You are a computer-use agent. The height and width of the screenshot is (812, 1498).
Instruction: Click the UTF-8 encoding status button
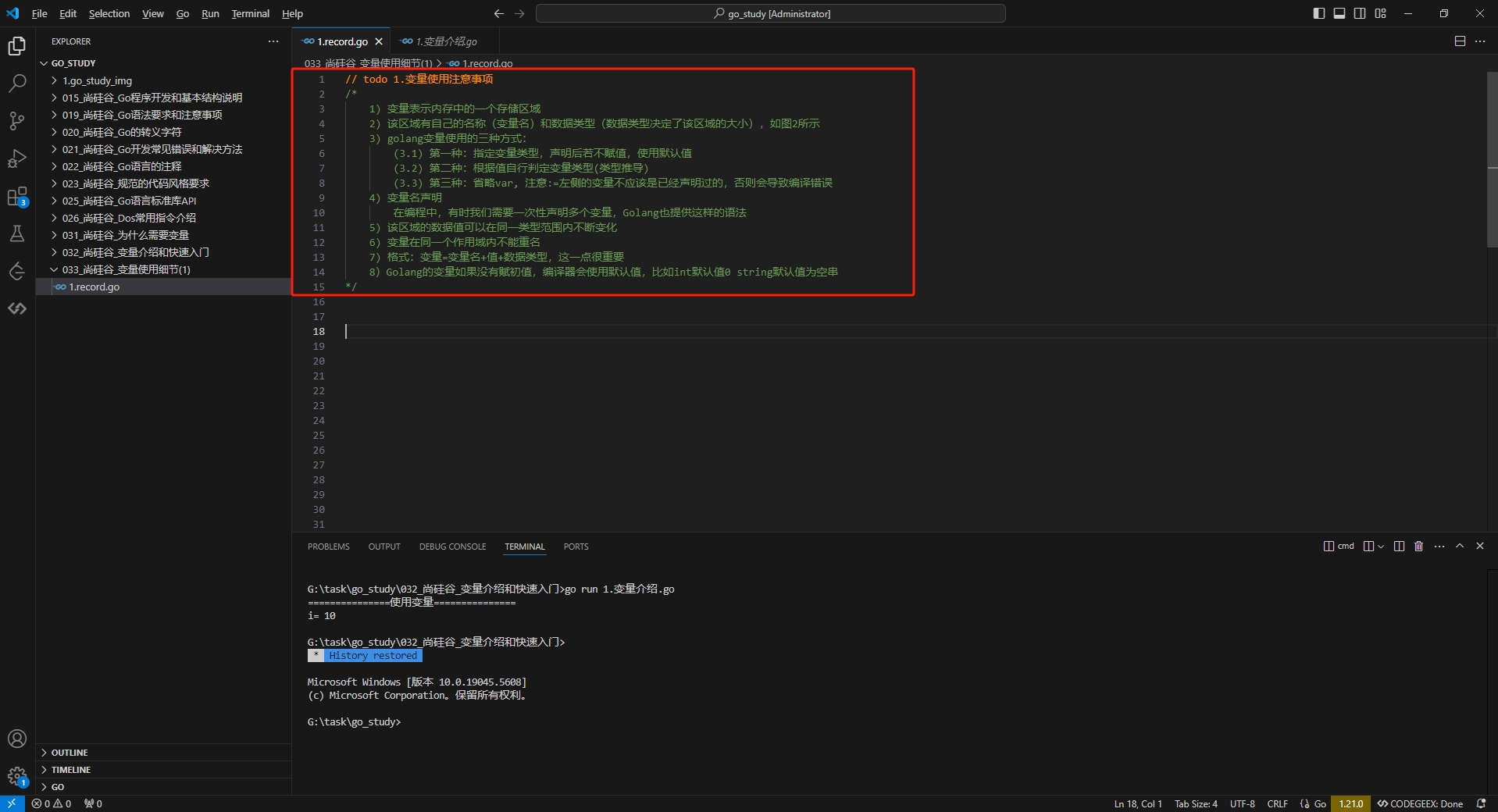[x=1242, y=803]
